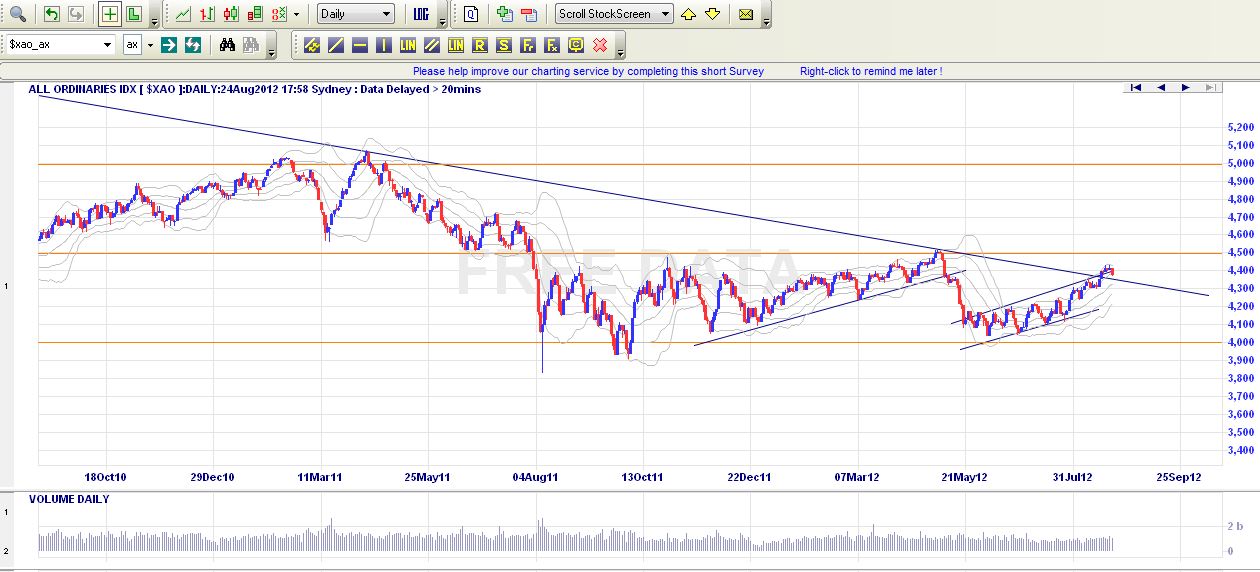The height and width of the screenshot is (572, 1260).
Task: Select the Fx Fibonacci extension tool
Action: click(552, 45)
